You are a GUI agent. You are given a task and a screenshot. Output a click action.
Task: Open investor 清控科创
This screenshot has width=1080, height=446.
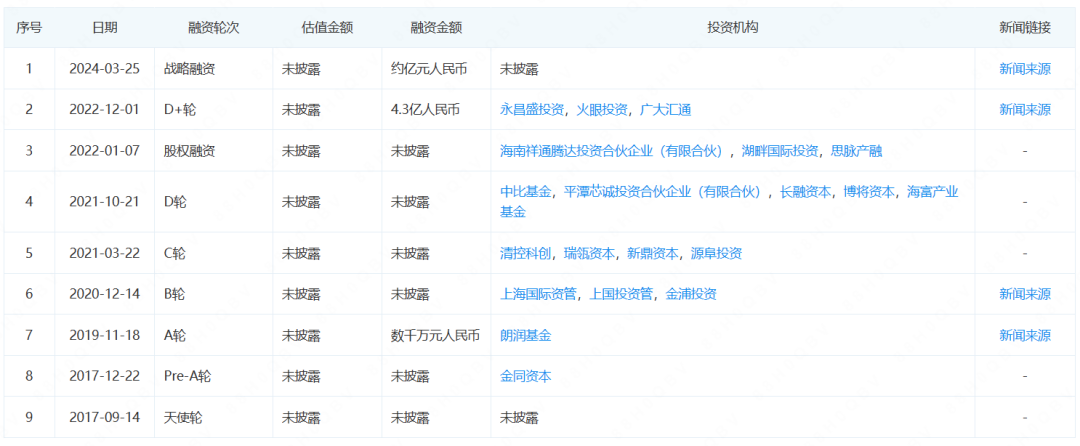(x=526, y=253)
